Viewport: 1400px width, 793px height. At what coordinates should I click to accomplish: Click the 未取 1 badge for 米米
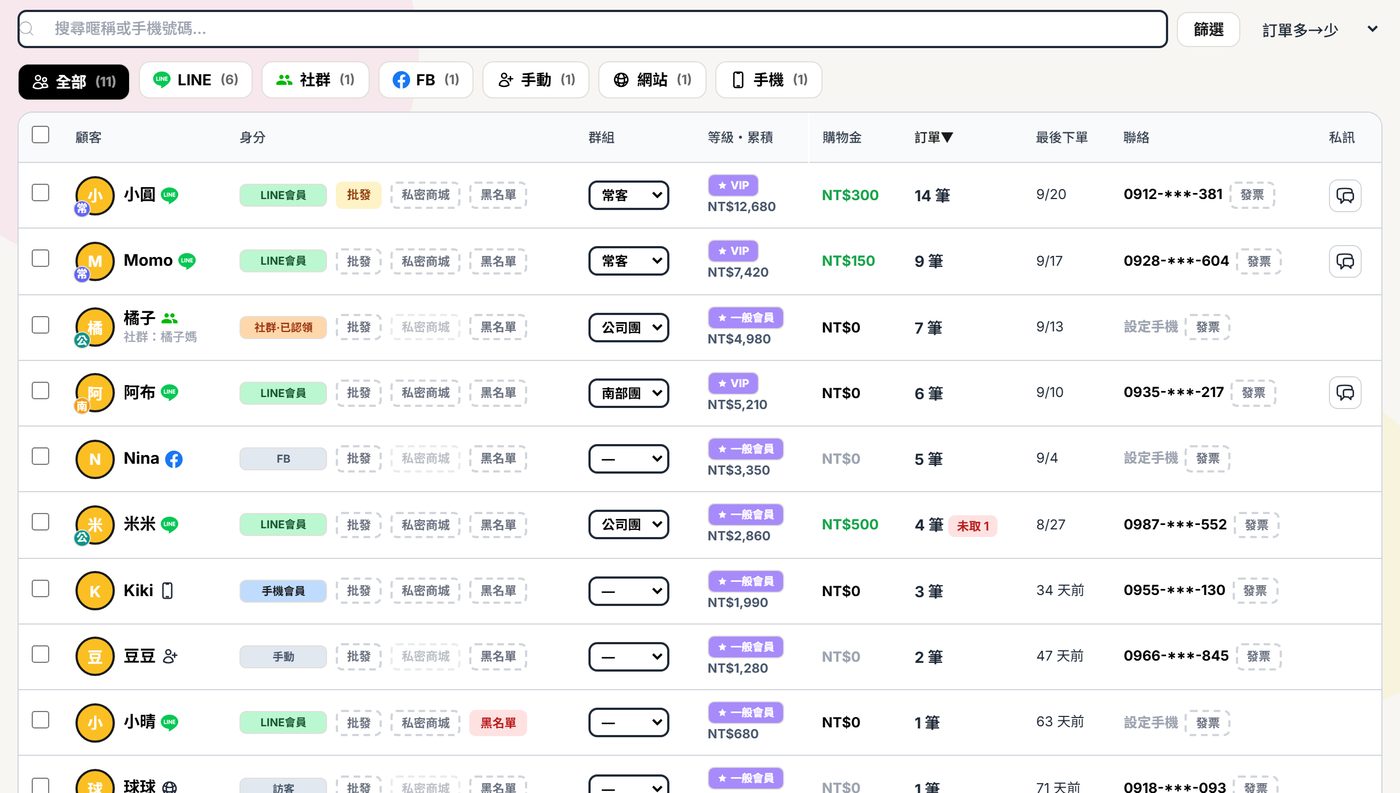pyautogui.click(x=973, y=525)
